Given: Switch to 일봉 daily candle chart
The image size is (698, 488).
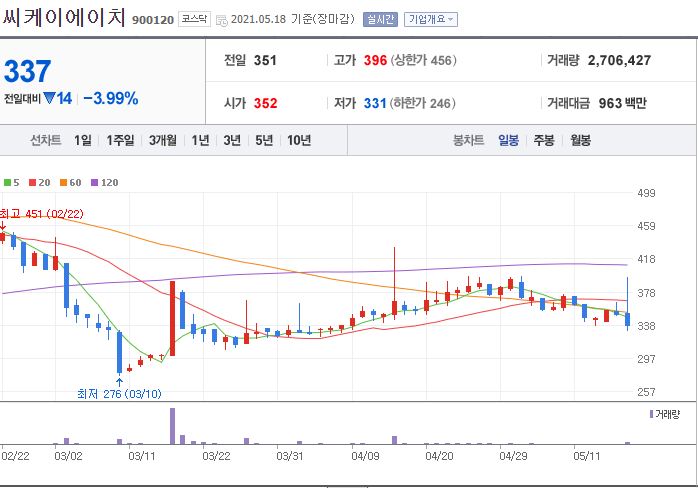Looking at the screenshot, I should (x=508, y=140).
